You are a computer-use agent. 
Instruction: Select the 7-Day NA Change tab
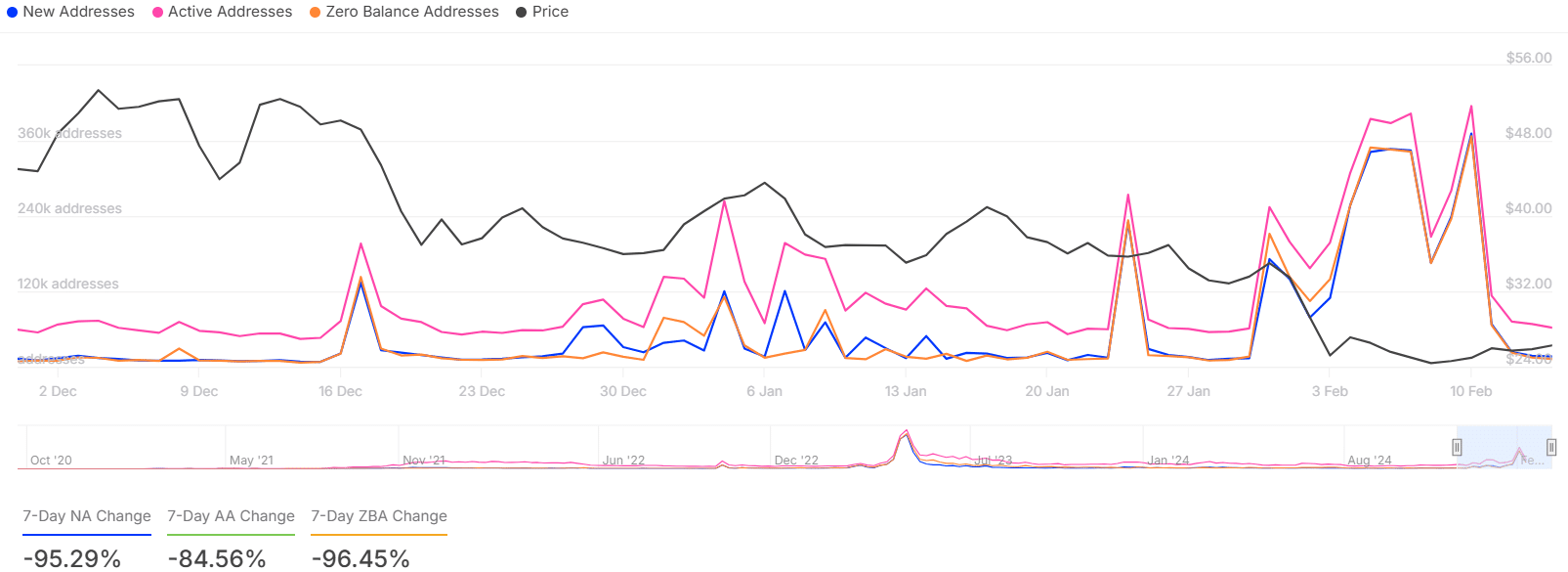[x=87, y=516]
